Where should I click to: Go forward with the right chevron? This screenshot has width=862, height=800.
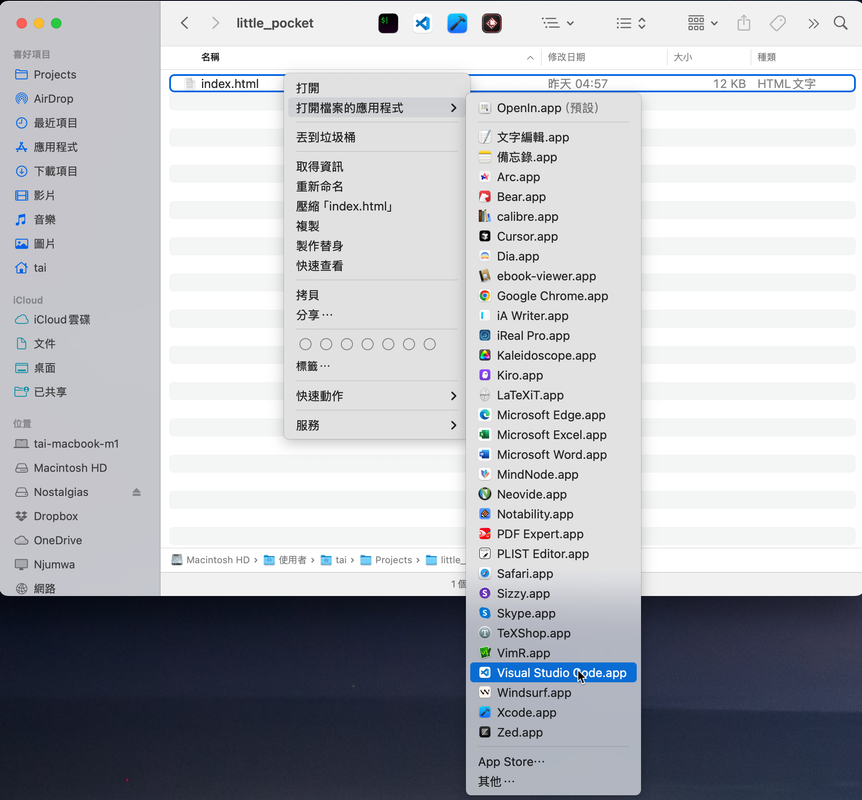click(x=215, y=23)
